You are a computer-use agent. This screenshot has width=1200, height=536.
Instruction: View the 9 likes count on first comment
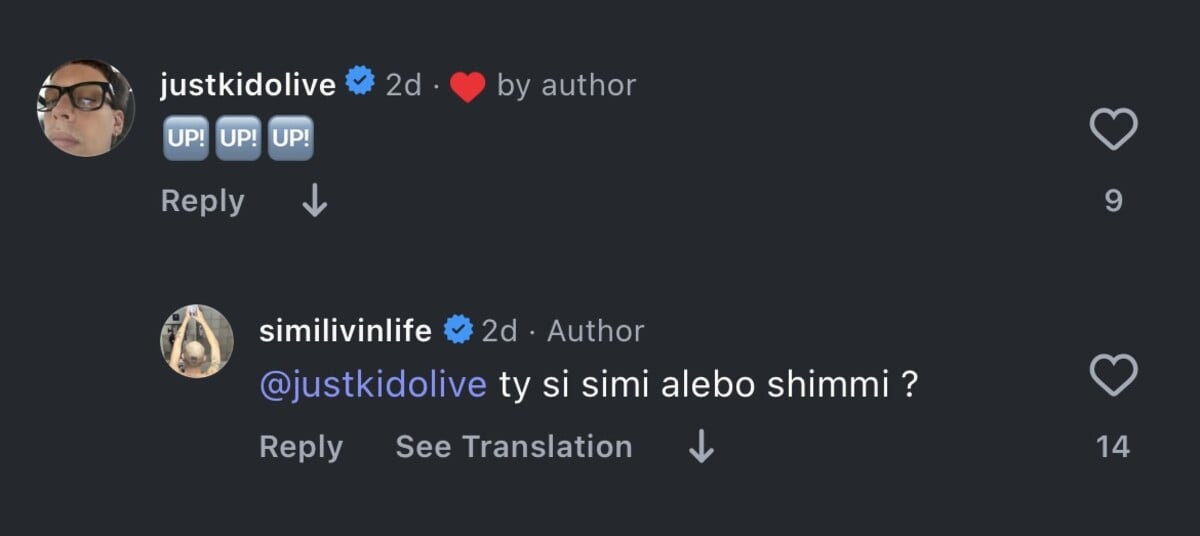point(1113,201)
